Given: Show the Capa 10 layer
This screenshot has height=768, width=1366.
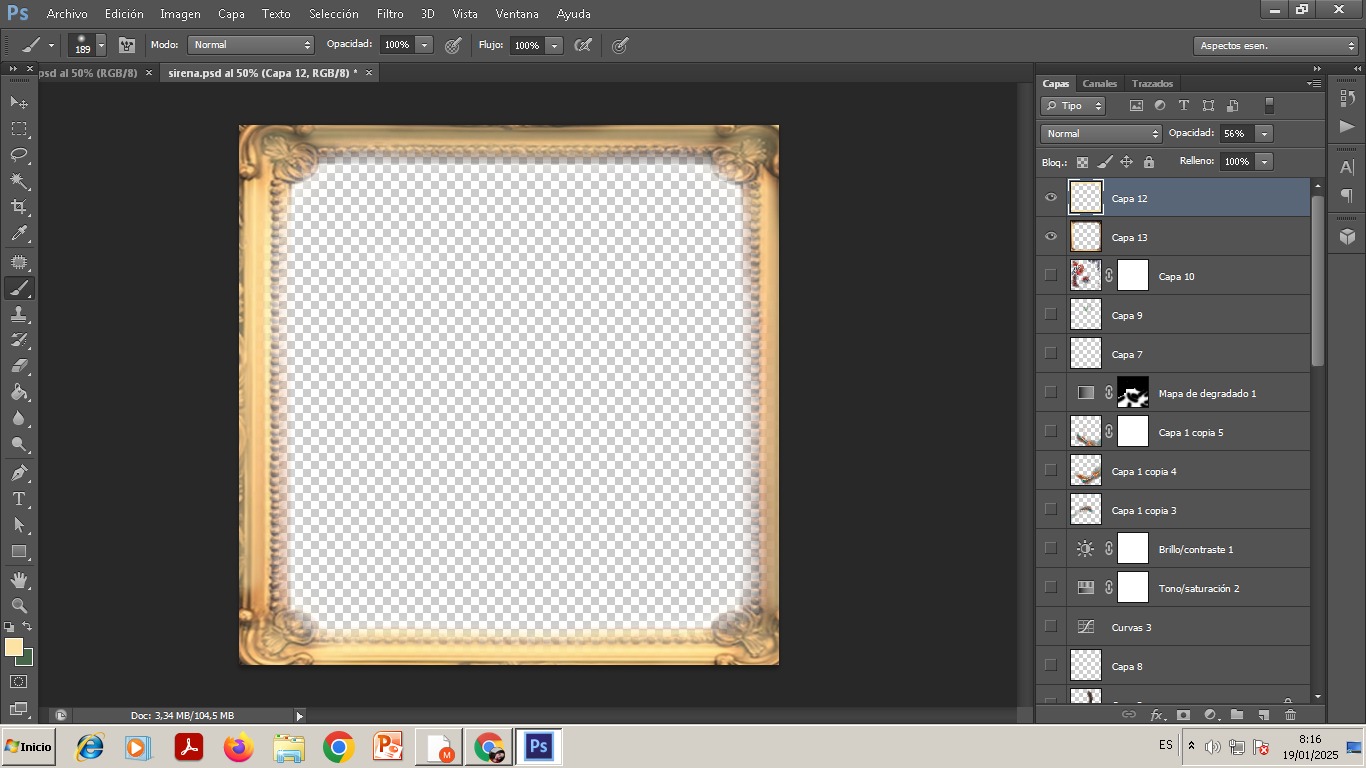Looking at the screenshot, I should (1050, 275).
